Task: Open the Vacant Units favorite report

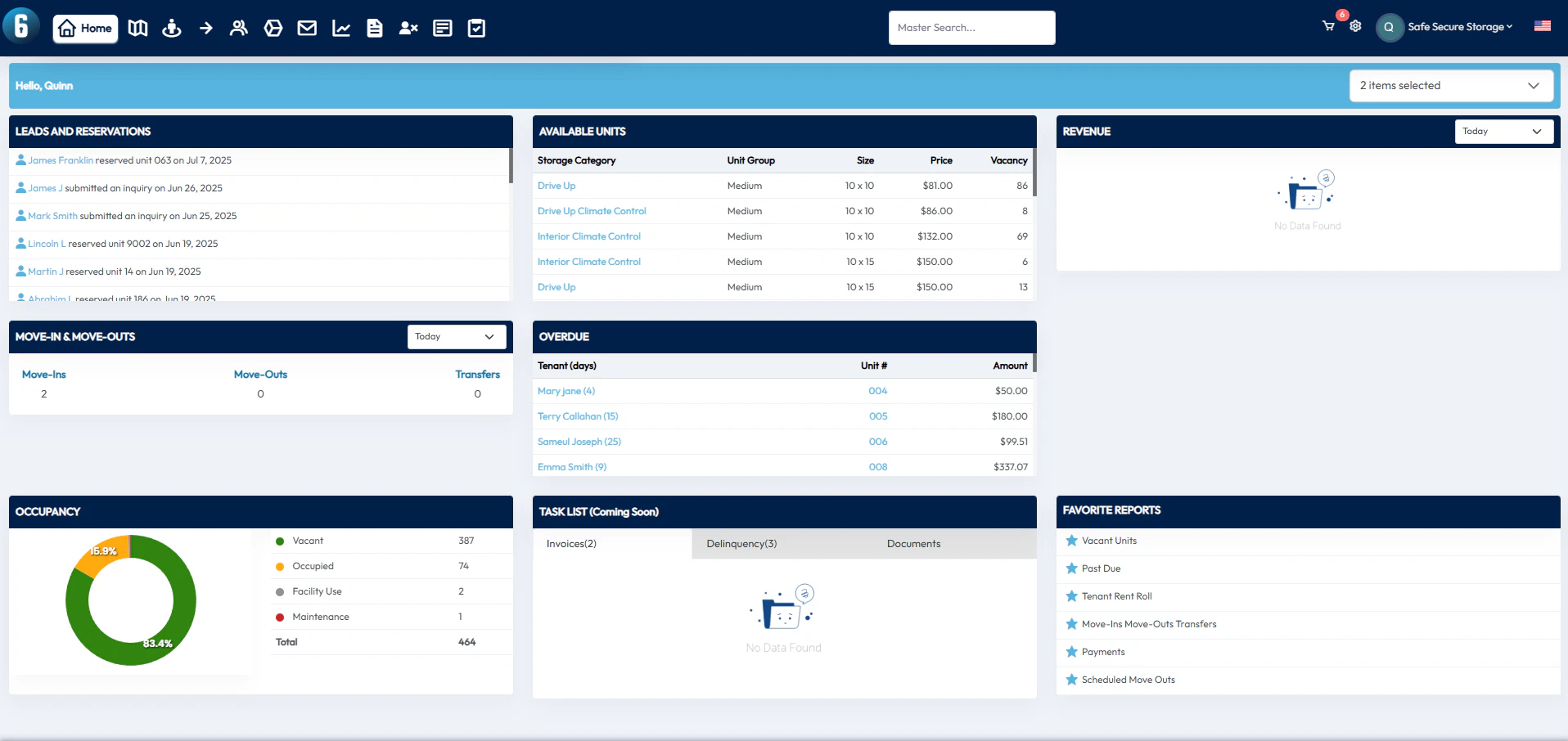Action: click(x=1108, y=540)
